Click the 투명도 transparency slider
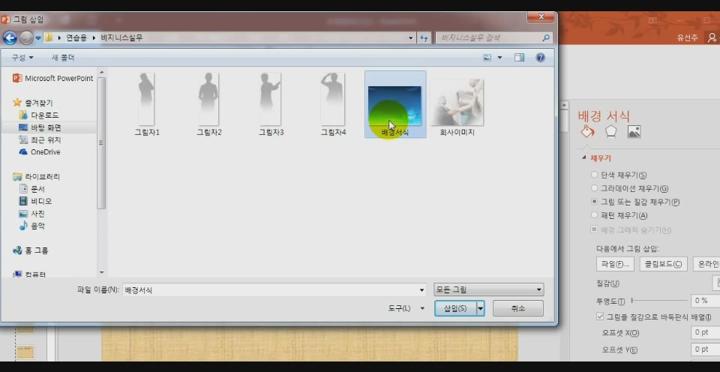Viewport: 720px width, 372px height. pos(659,301)
